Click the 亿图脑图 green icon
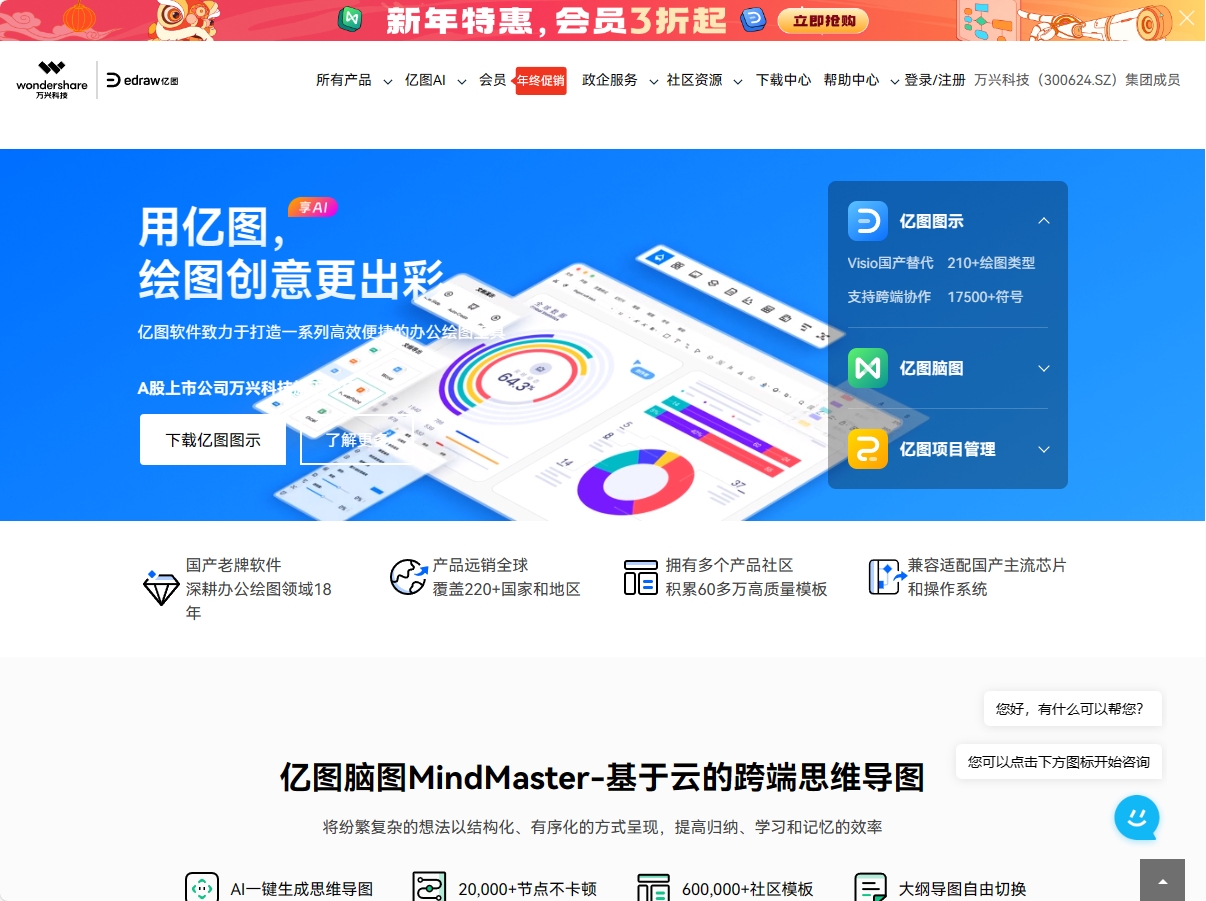 click(x=867, y=368)
